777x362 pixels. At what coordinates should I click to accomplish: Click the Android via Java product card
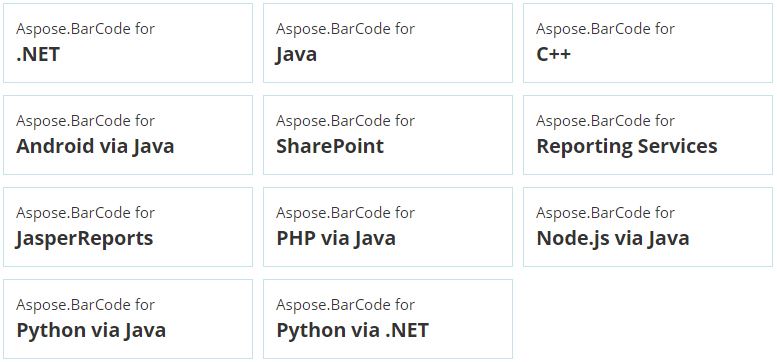[x=128, y=135]
